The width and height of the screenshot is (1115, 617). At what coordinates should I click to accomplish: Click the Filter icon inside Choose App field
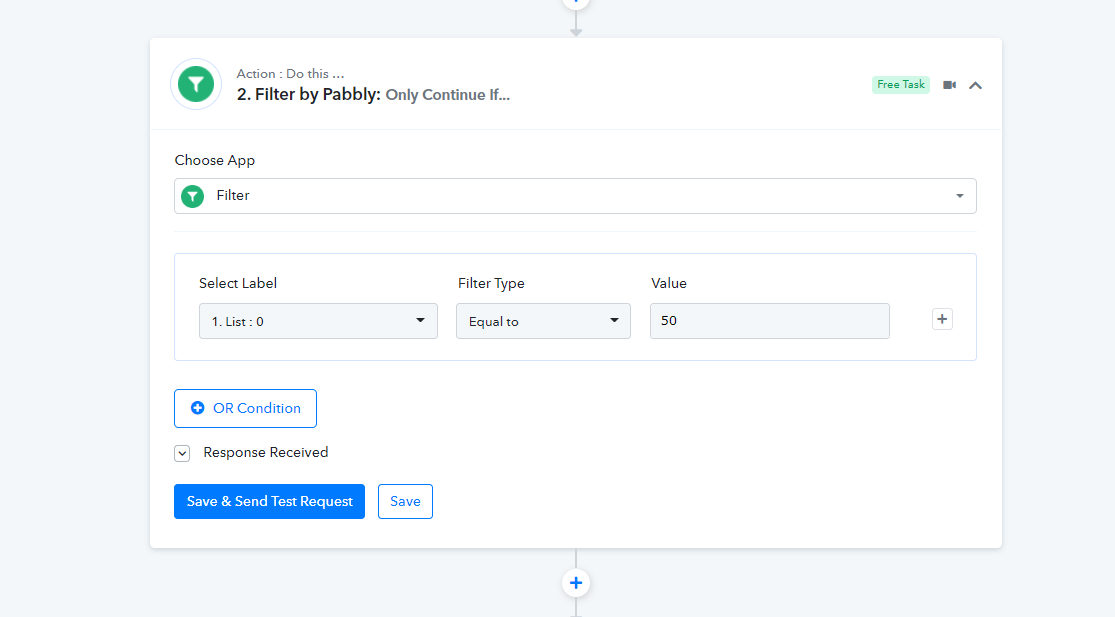(192, 196)
